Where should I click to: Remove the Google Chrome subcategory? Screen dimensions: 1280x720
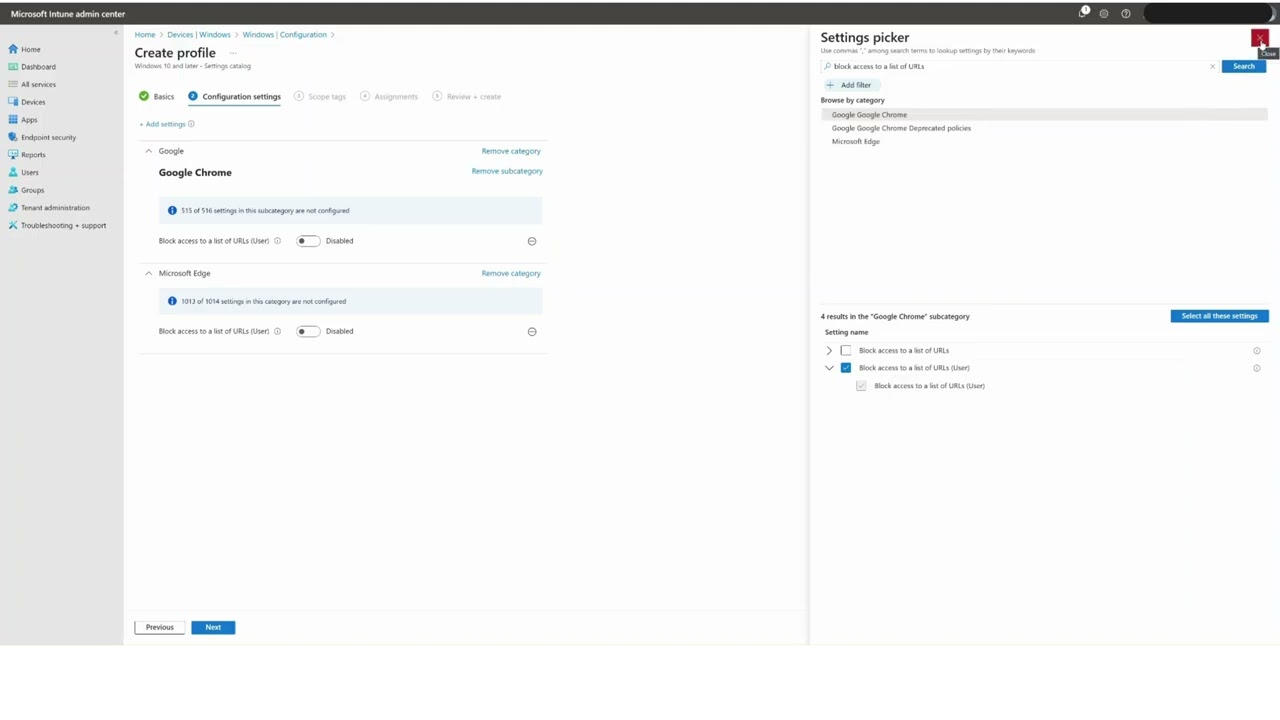(507, 171)
